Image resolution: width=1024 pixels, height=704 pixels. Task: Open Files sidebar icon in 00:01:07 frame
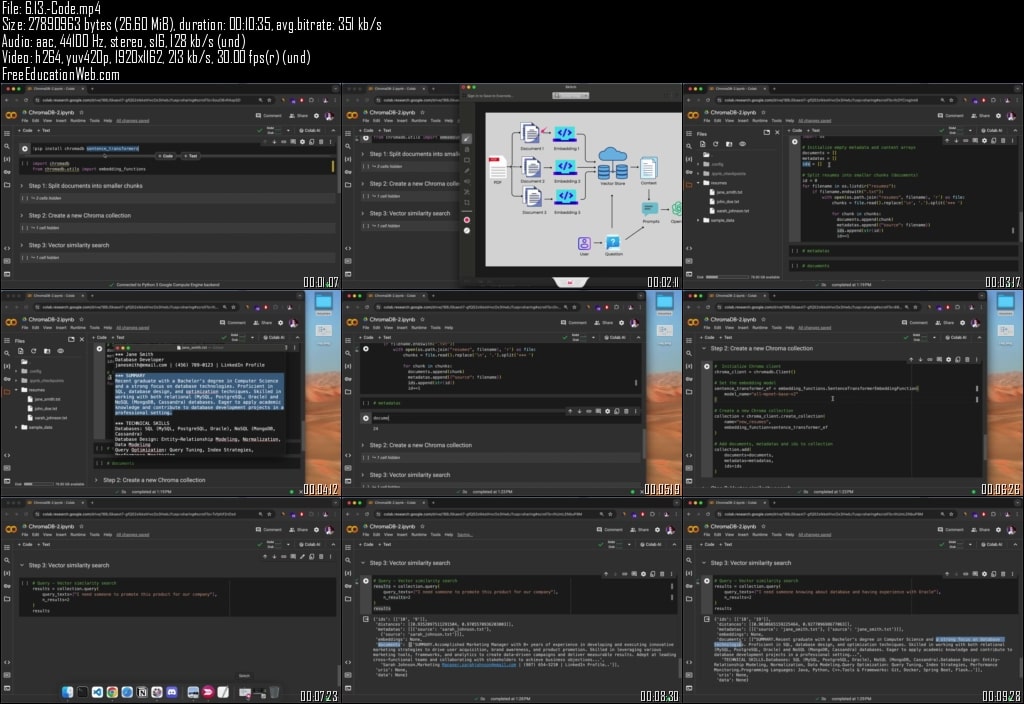pyautogui.click(x=7, y=185)
